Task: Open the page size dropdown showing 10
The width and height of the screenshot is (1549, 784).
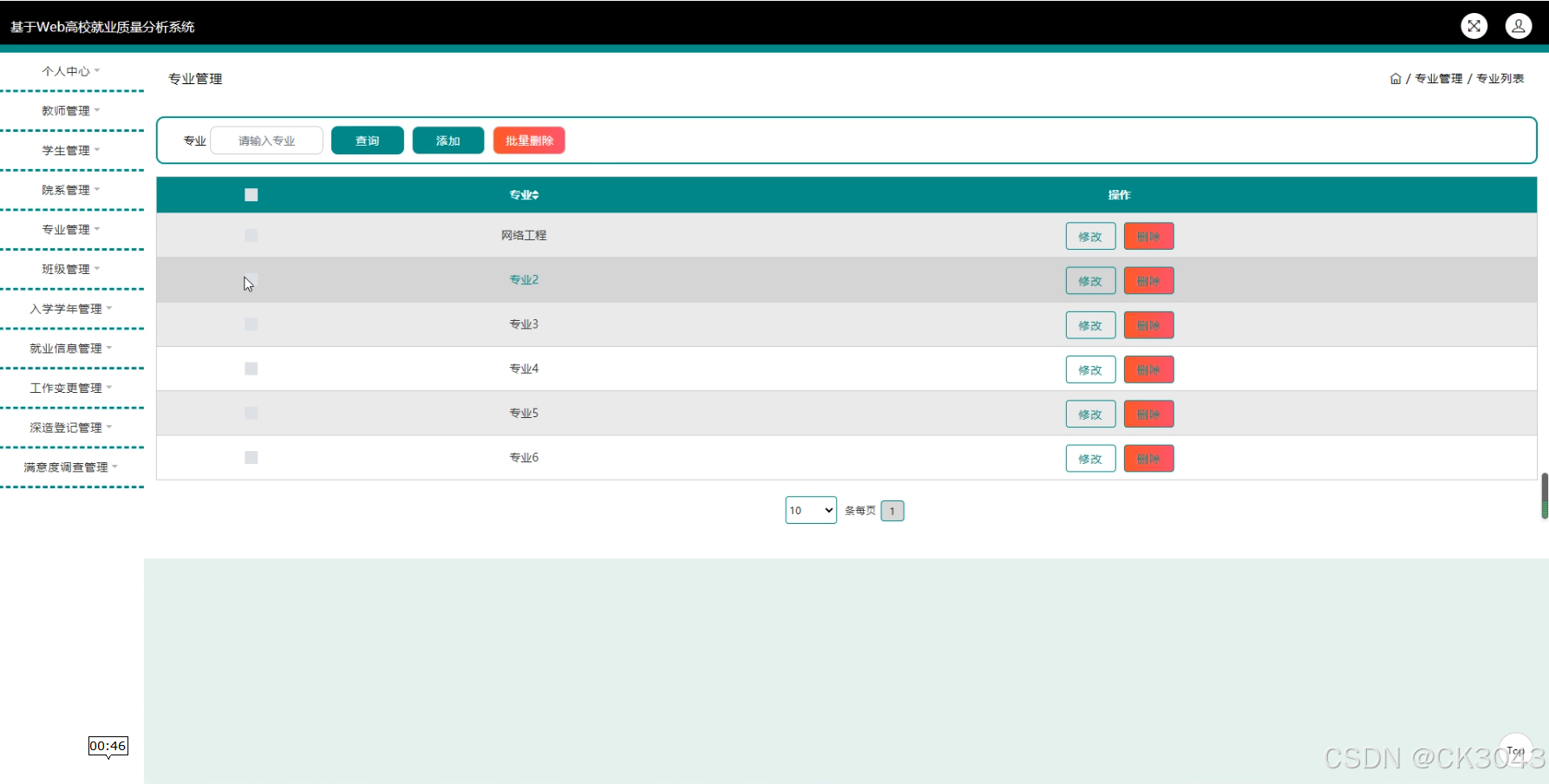Action: click(x=811, y=510)
